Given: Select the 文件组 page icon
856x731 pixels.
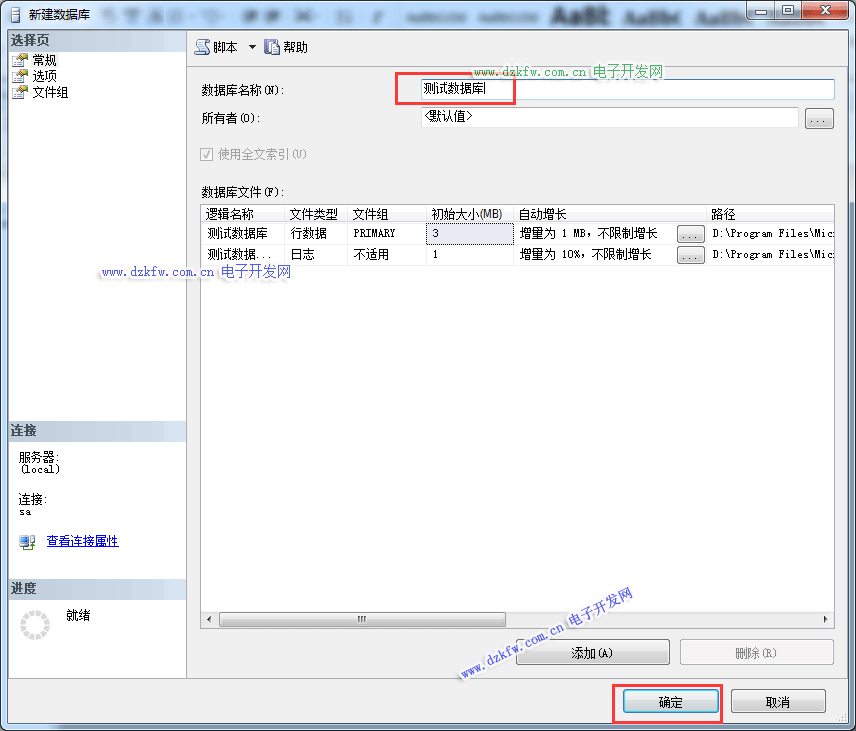Looking at the screenshot, I should 19,92.
